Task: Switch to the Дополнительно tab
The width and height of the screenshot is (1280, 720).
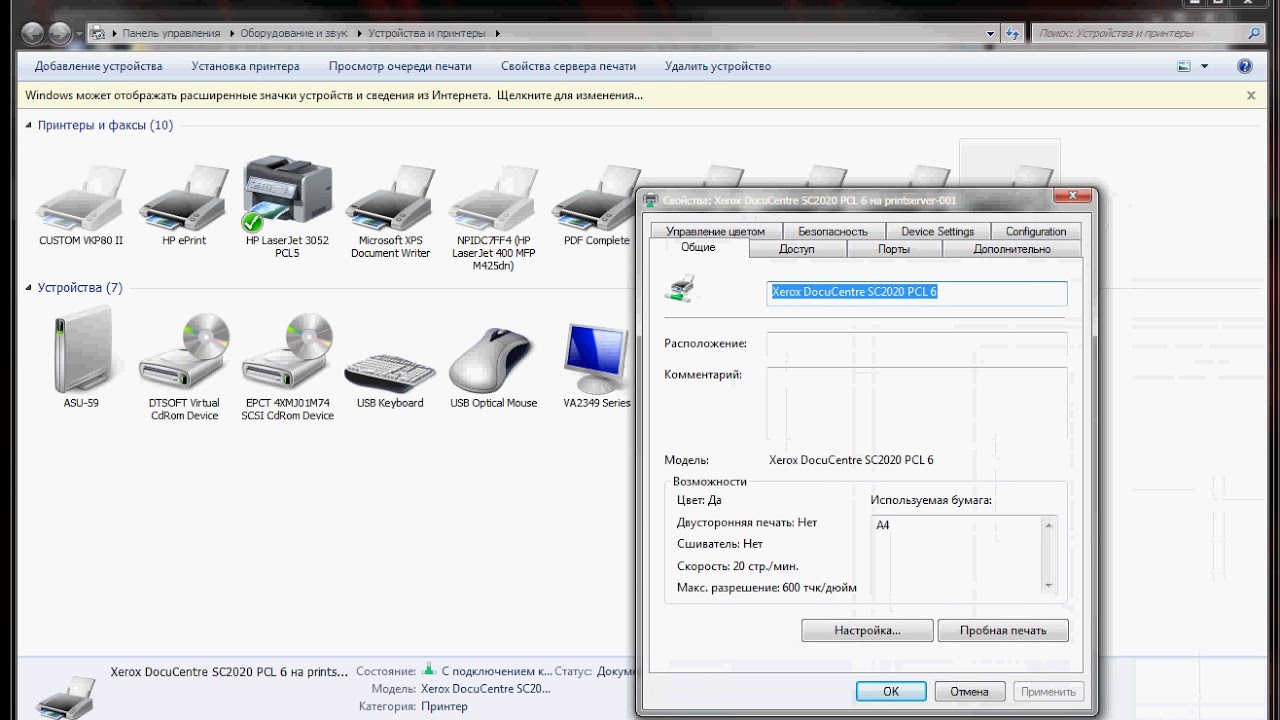Action: coord(1012,249)
